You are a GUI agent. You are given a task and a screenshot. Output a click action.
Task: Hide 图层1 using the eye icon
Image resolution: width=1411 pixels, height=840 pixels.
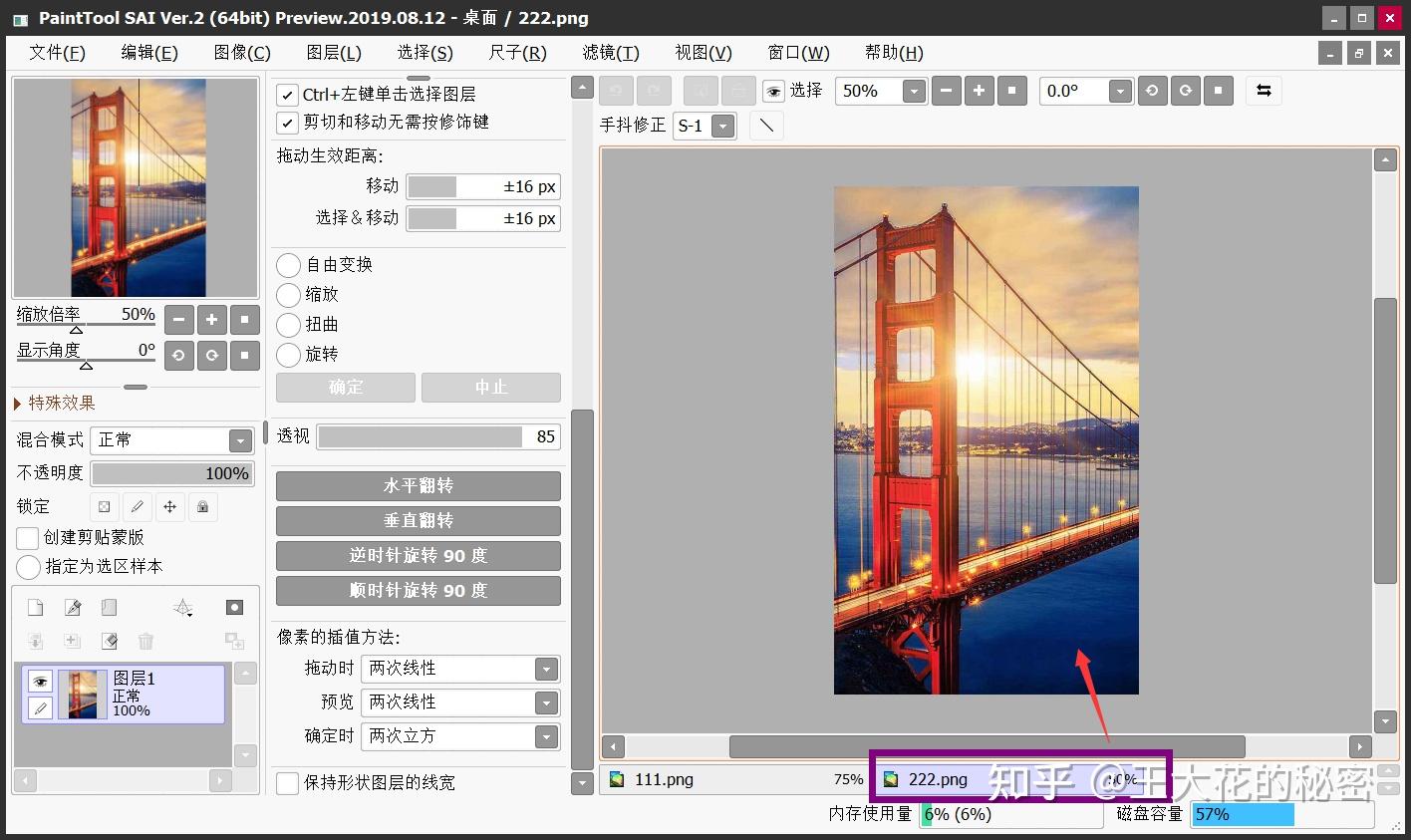tap(40, 682)
